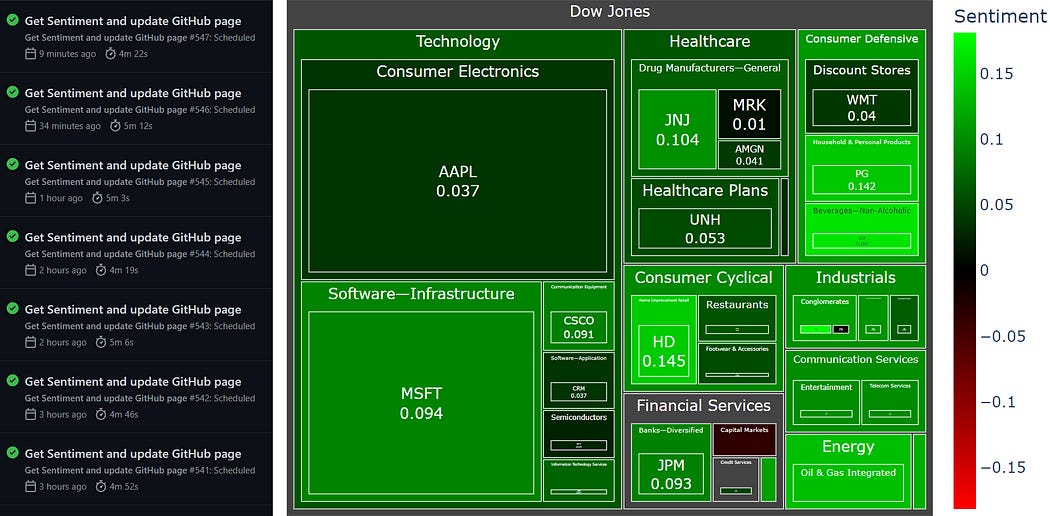The height and width of the screenshot is (516, 1050).
Task: Click the stopwatch icon beside '4m 19s'
Action: 101,270
